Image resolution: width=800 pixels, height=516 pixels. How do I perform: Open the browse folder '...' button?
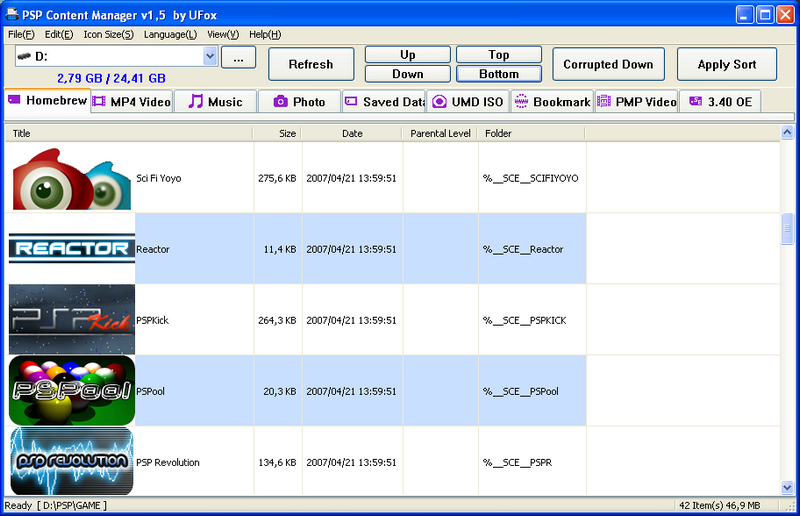click(238, 58)
